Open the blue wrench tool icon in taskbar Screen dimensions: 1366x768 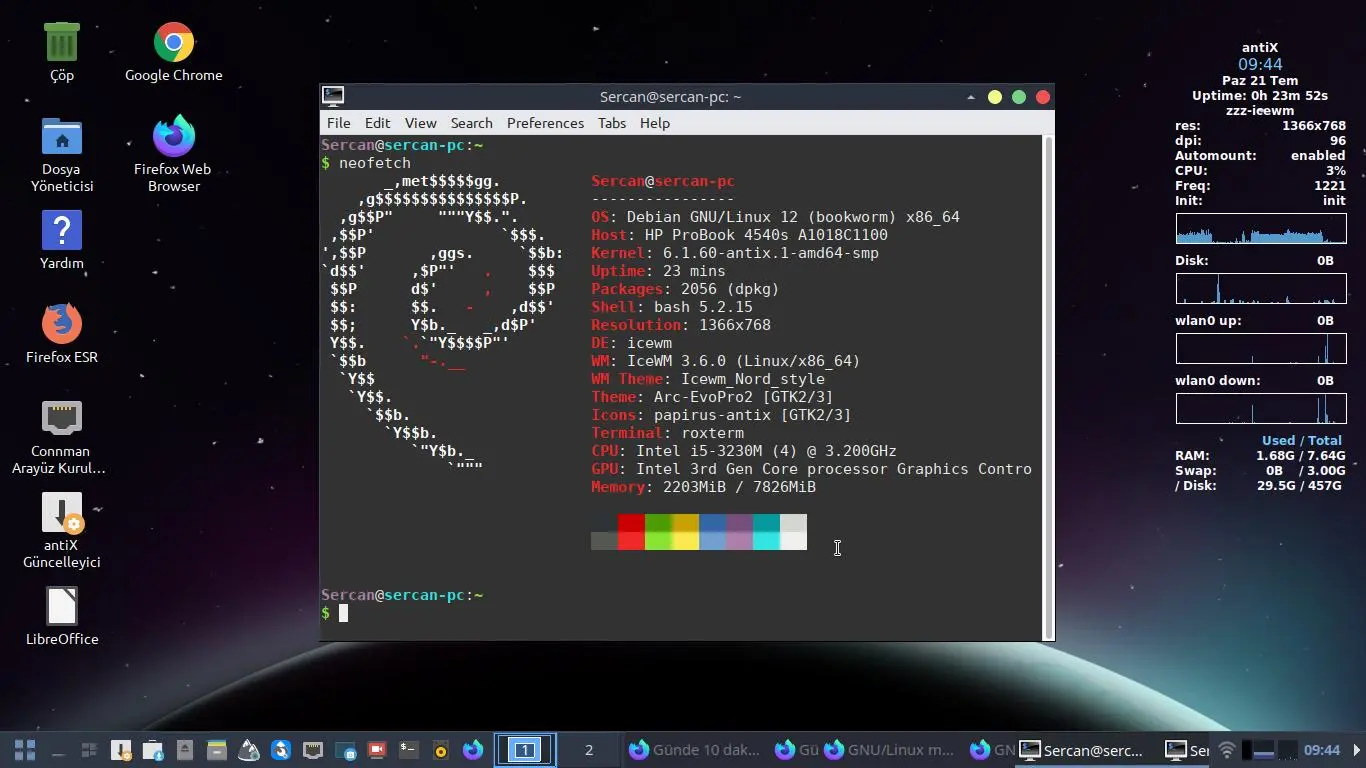point(281,750)
